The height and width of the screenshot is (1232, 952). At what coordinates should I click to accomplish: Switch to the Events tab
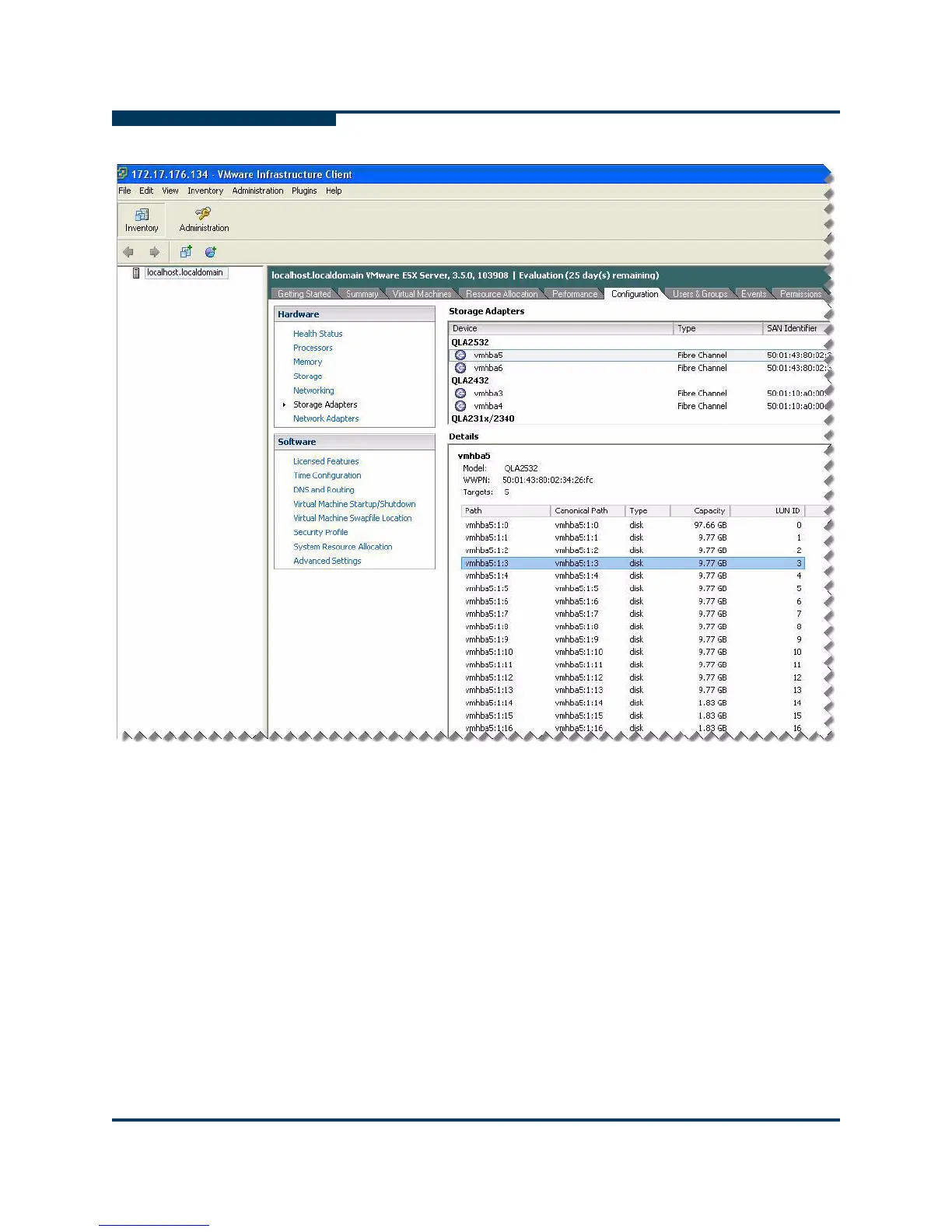[x=754, y=294]
